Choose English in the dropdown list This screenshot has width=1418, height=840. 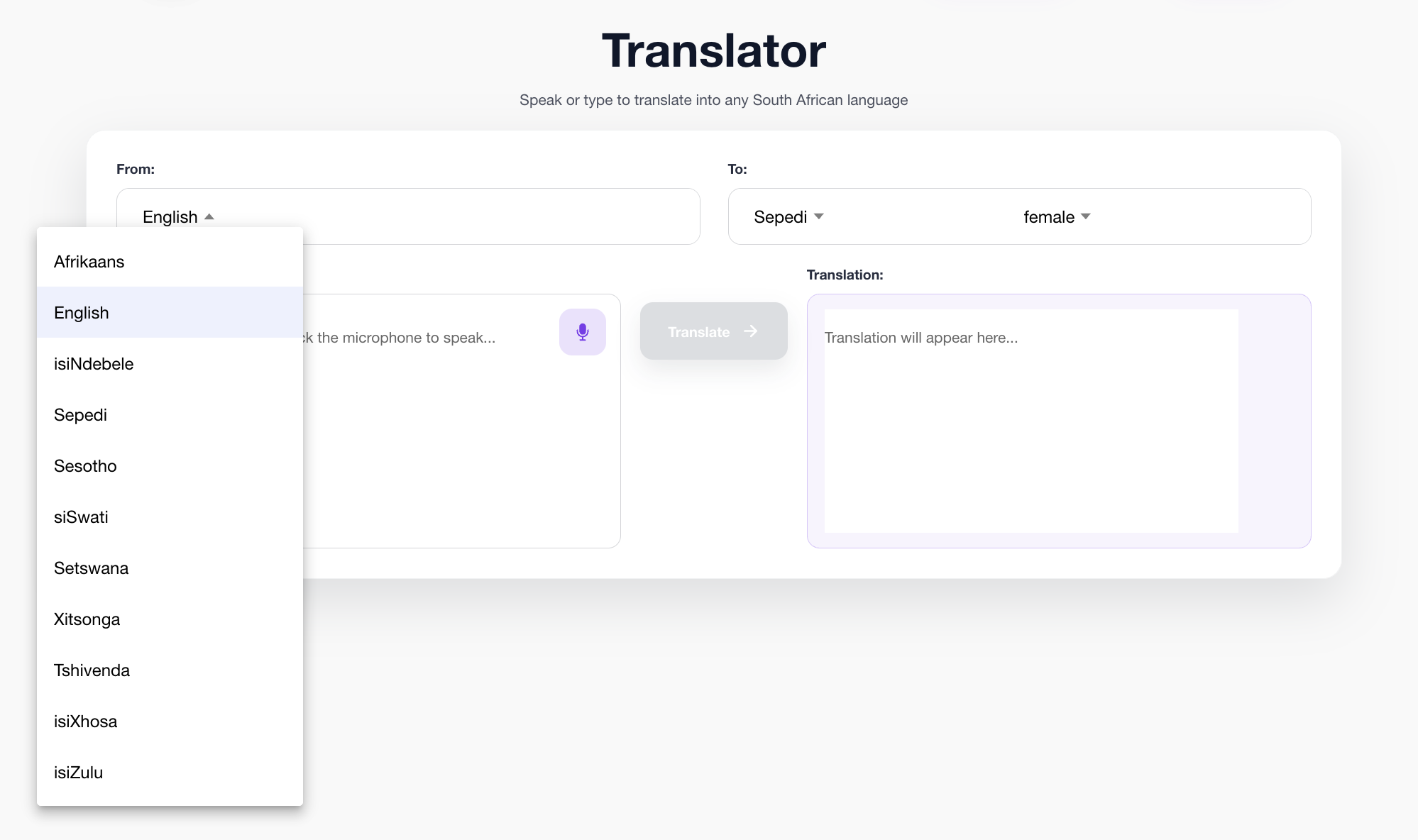pos(170,312)
